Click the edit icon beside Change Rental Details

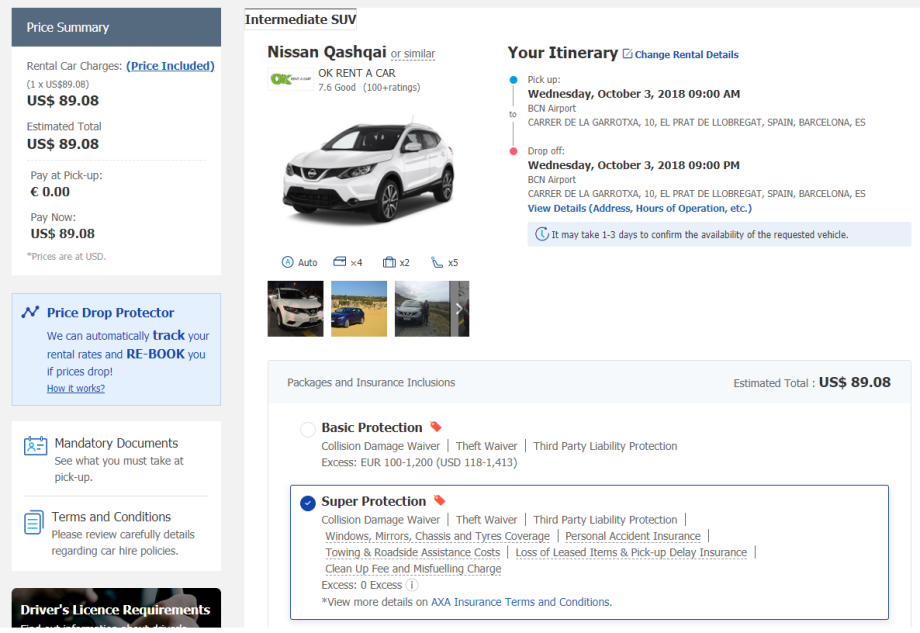[627, 54]
